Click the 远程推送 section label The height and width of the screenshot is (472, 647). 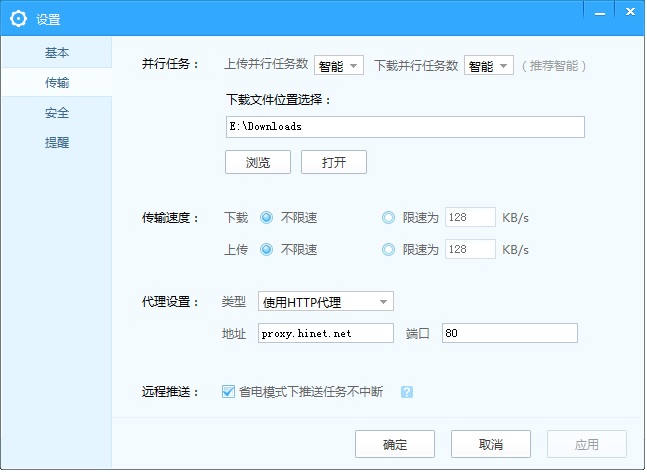170,392
